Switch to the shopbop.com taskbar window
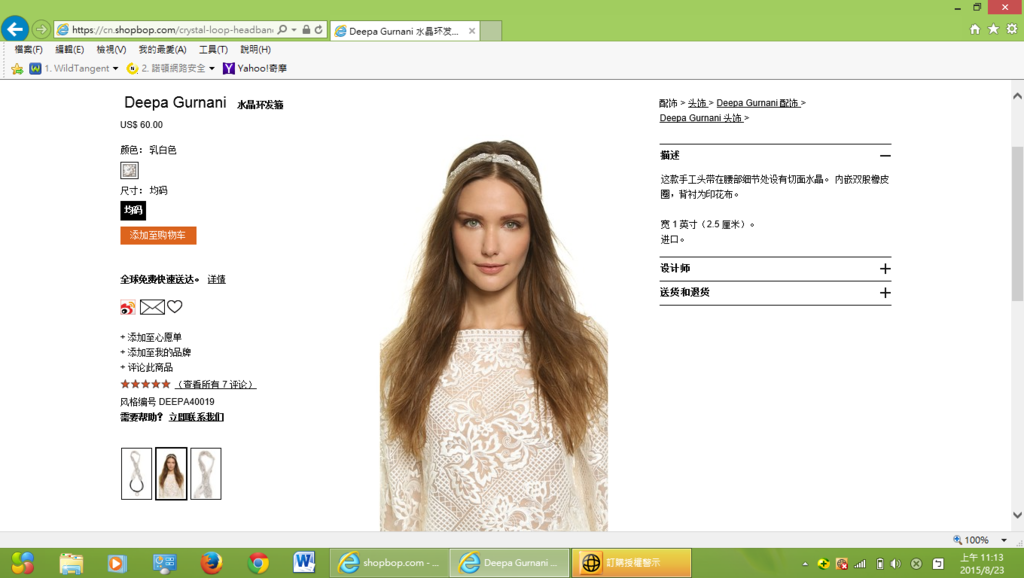 (389, 563)
